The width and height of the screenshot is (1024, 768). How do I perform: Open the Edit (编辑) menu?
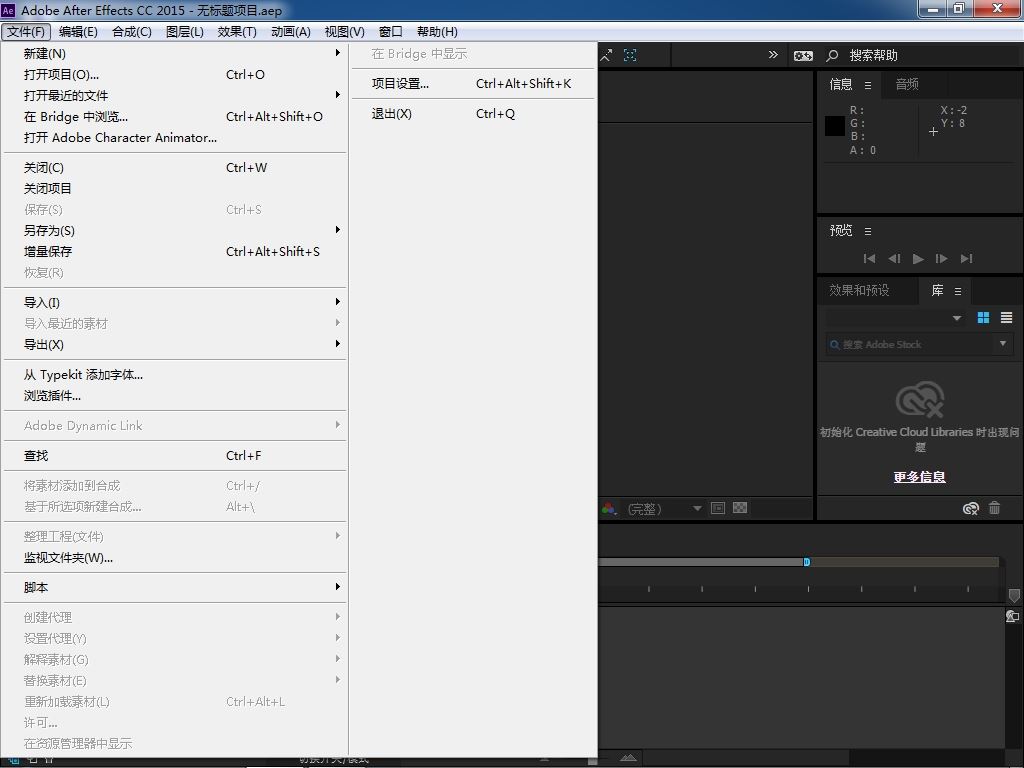tap(78, 32)
